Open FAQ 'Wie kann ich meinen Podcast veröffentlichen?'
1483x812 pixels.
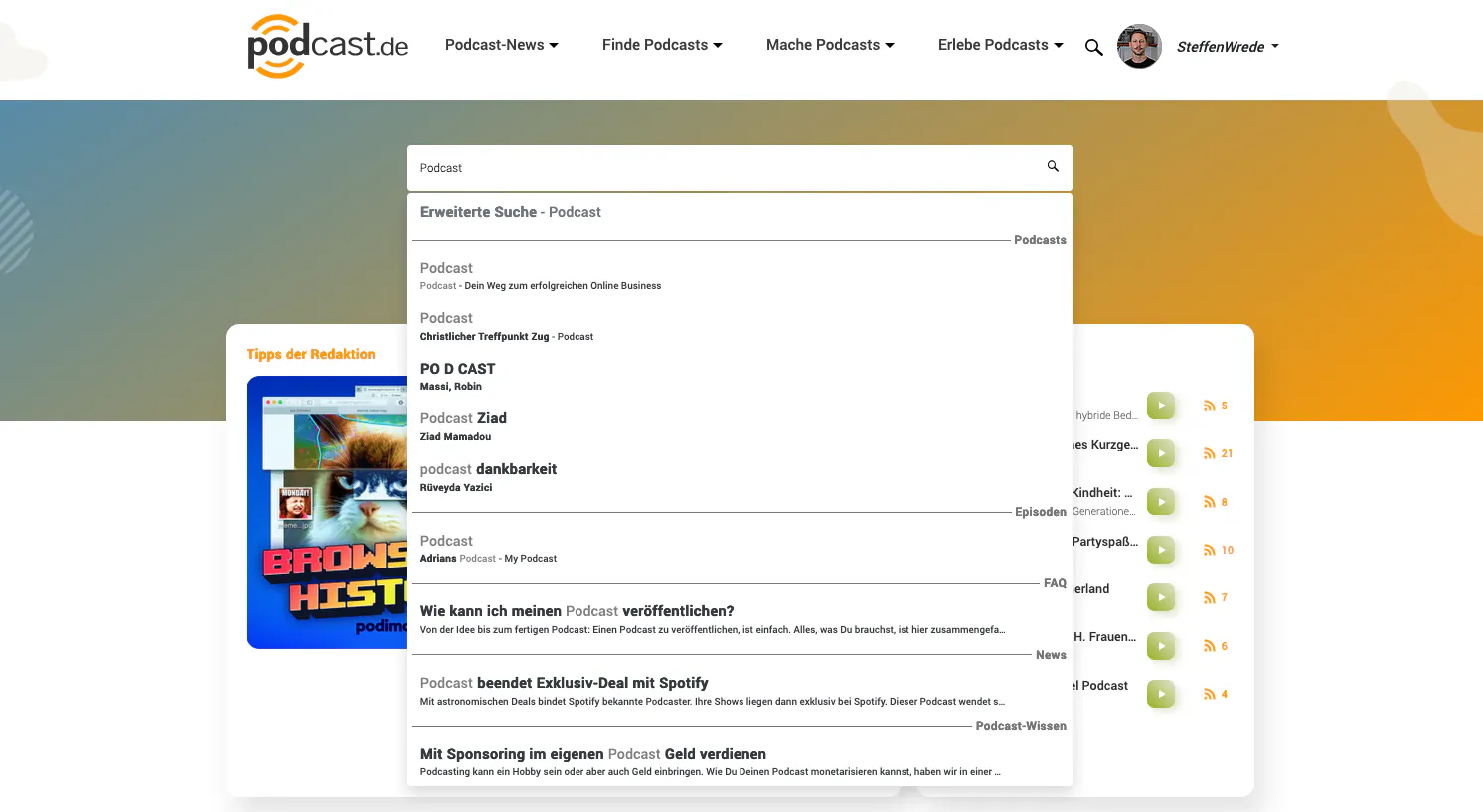tap(740, 619)
